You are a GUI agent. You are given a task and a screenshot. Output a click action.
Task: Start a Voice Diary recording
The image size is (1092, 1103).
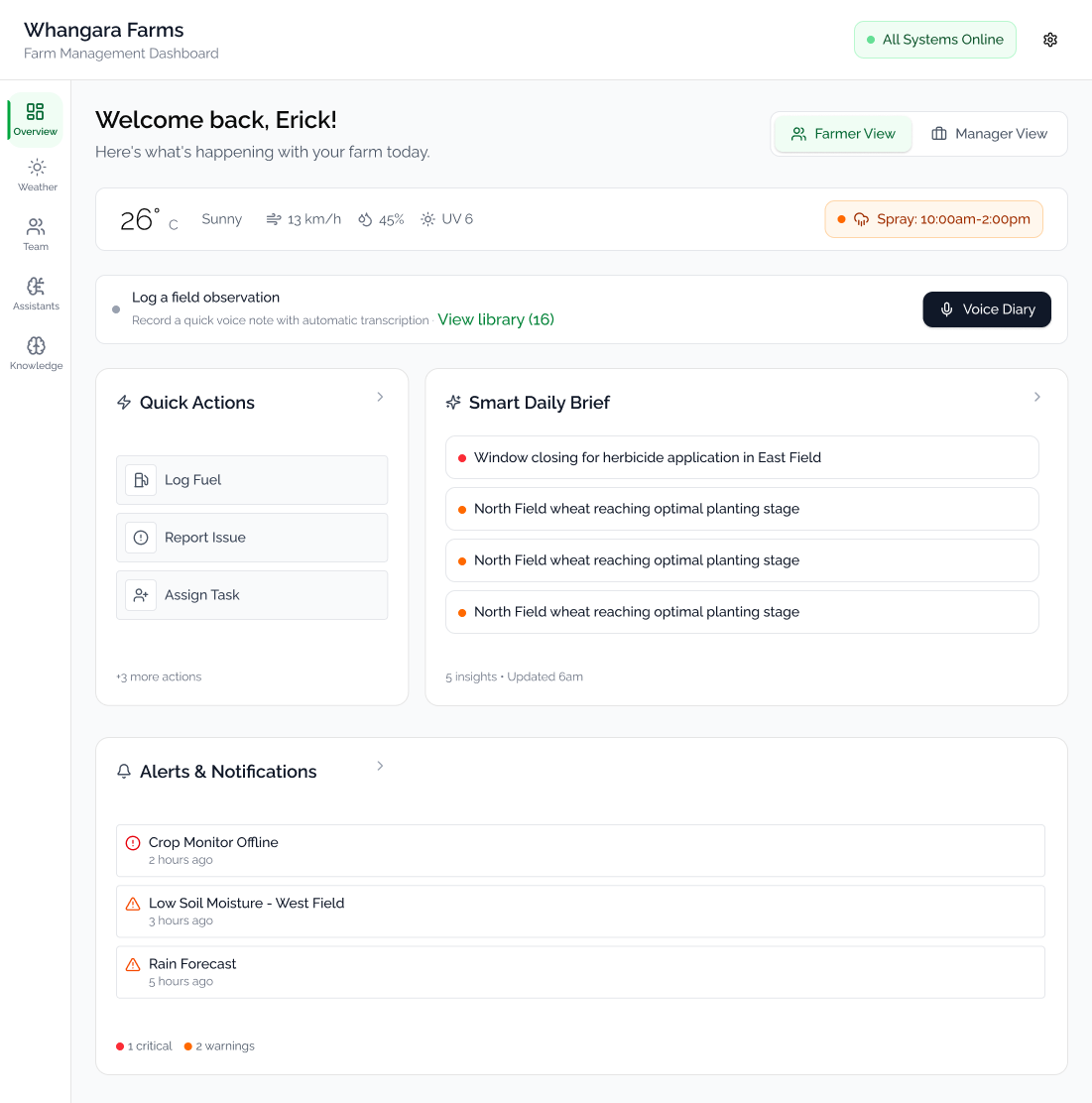click(x=986, y=309)
